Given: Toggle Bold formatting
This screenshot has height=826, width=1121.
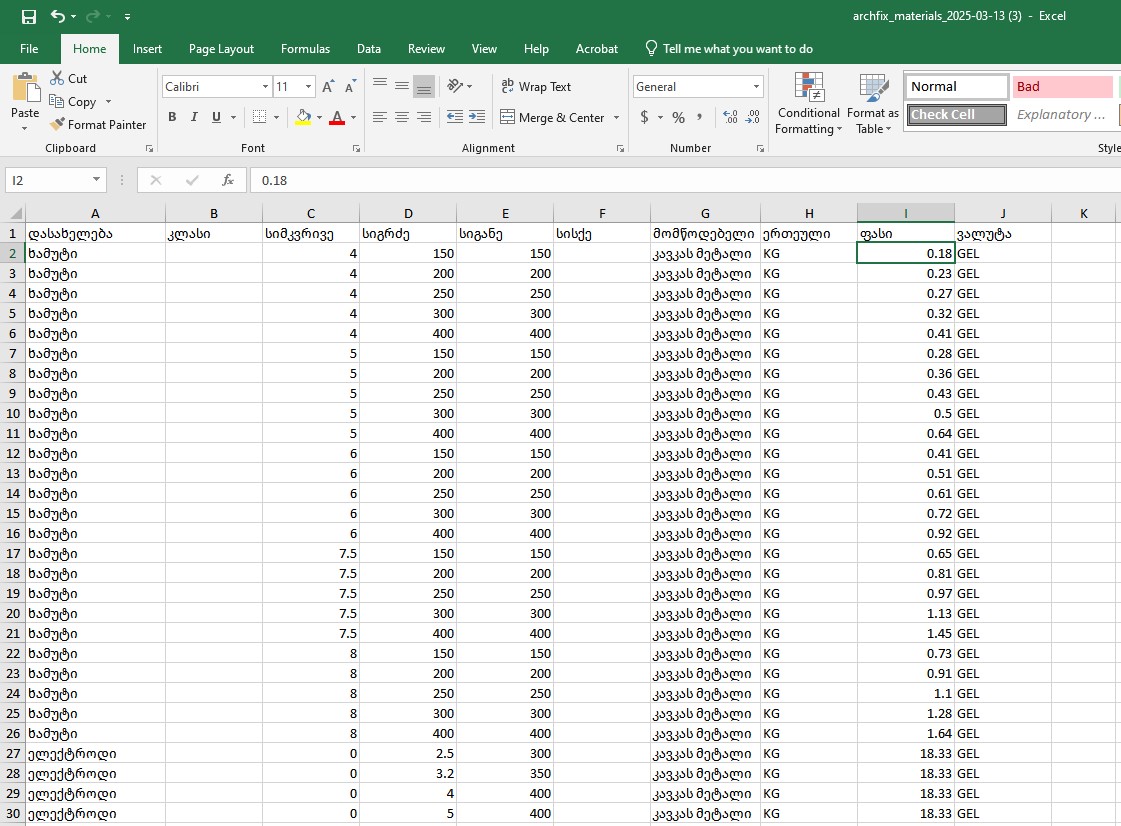Looking at the screenshot, I should [172, 117].
